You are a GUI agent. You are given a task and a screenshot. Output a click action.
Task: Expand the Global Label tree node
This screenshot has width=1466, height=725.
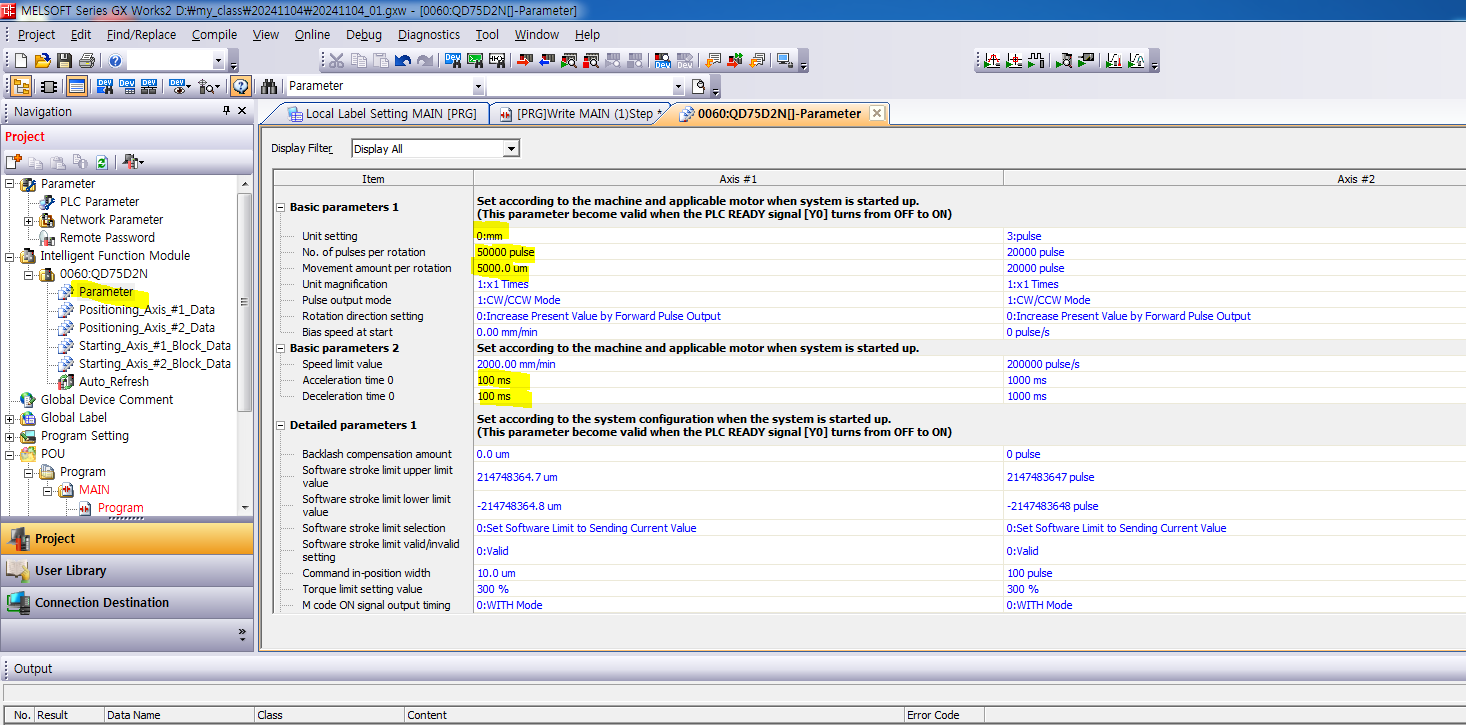pos(10,418)
